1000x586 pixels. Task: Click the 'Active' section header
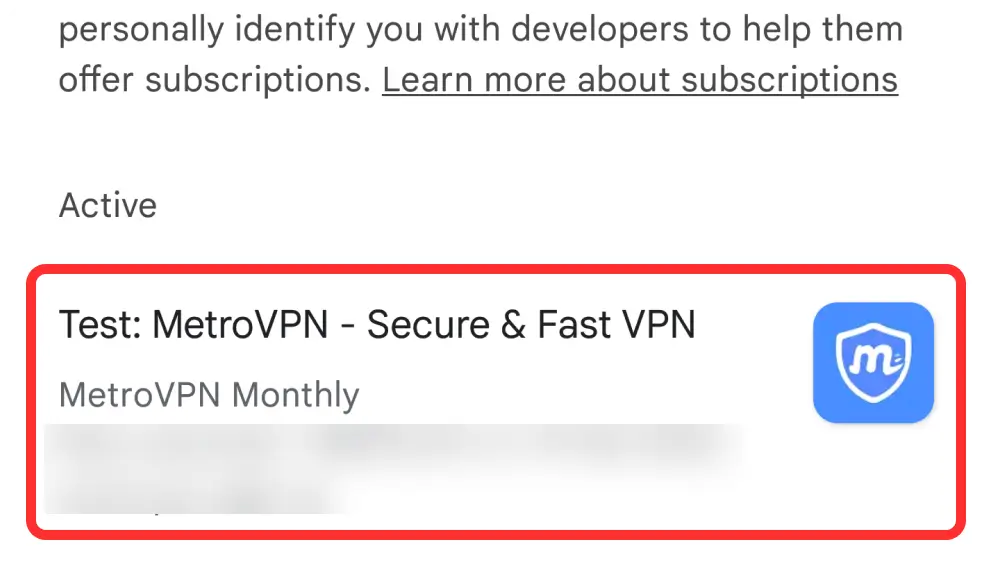tap(107, 205)
